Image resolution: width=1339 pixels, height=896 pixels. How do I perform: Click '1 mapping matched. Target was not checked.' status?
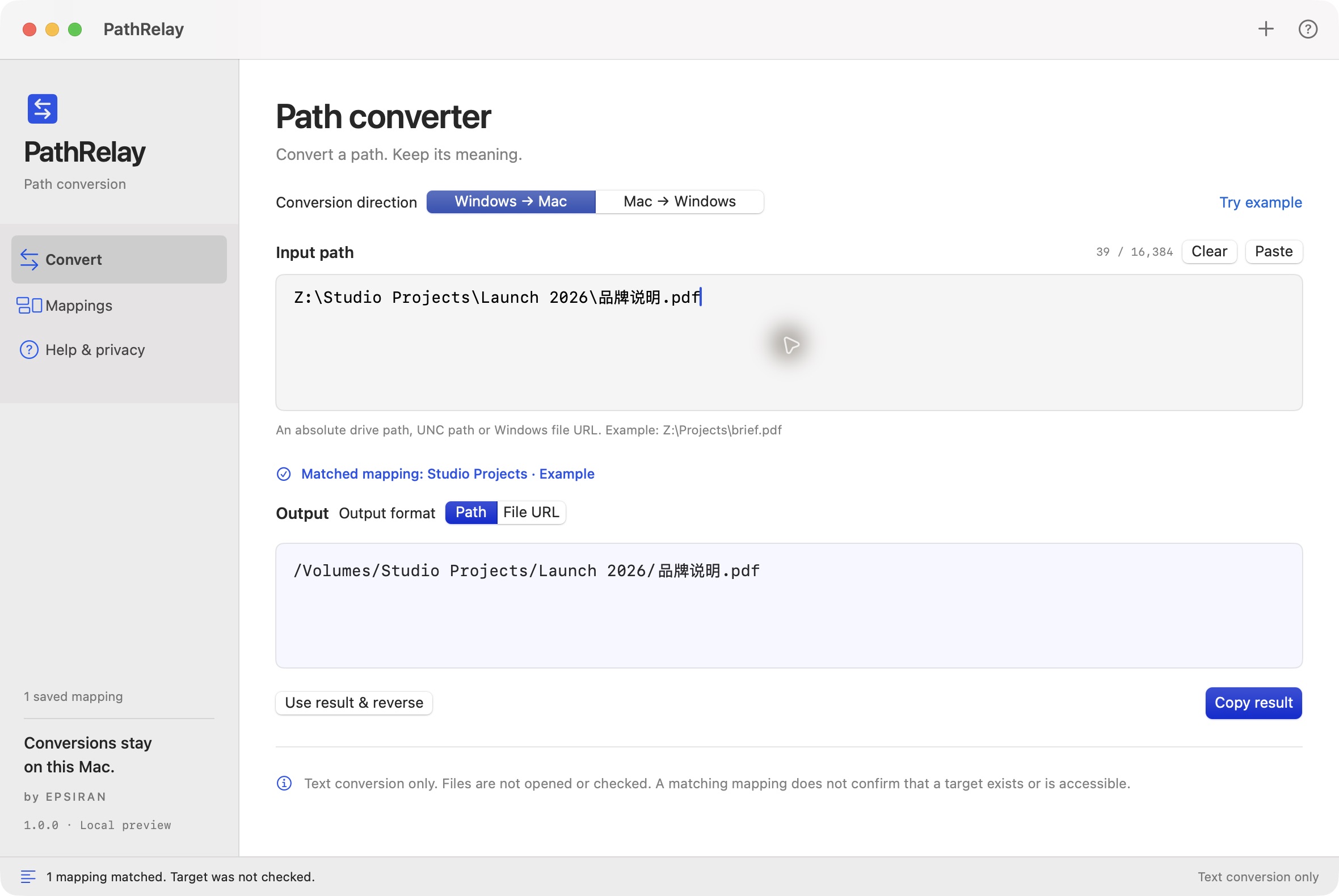pyautogui.click(x=180, y=877)
